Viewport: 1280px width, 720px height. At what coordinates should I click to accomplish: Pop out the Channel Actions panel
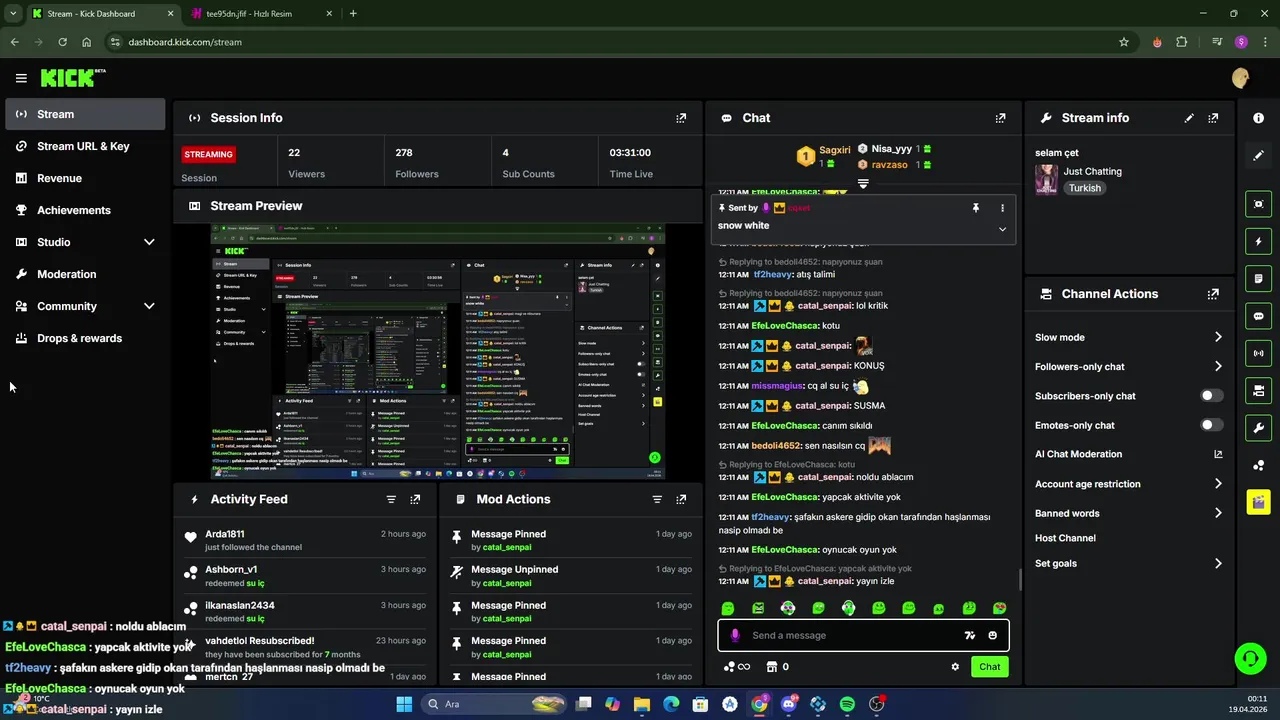pyautogui.click(x=1213, y=294)
